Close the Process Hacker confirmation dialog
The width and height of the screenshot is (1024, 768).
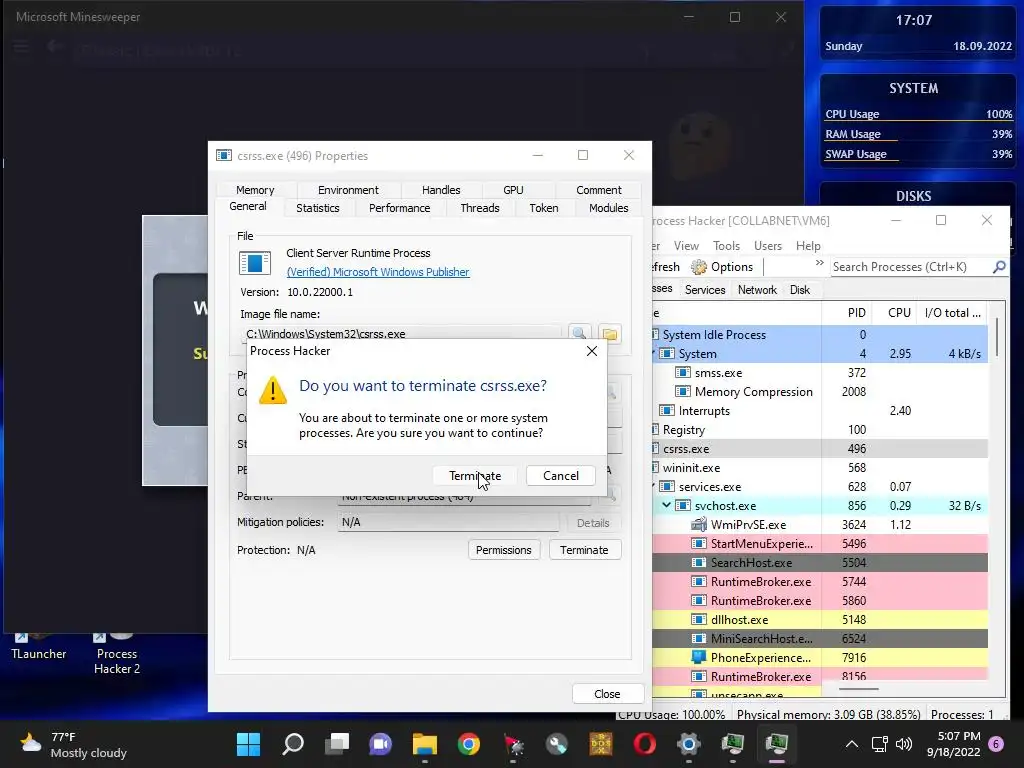pyautogui.click(x=592, y=351)
